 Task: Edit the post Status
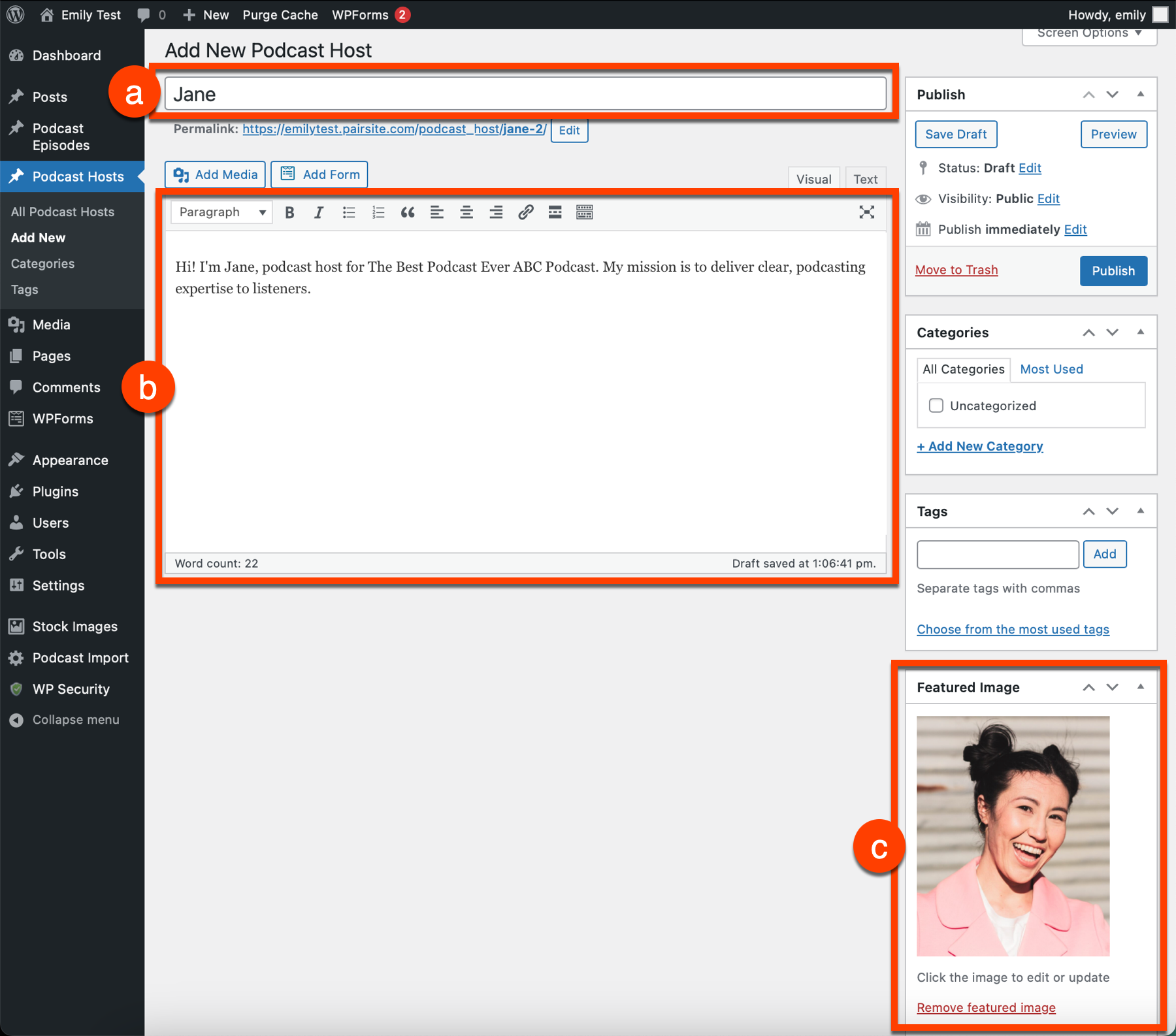point(1030,168)
